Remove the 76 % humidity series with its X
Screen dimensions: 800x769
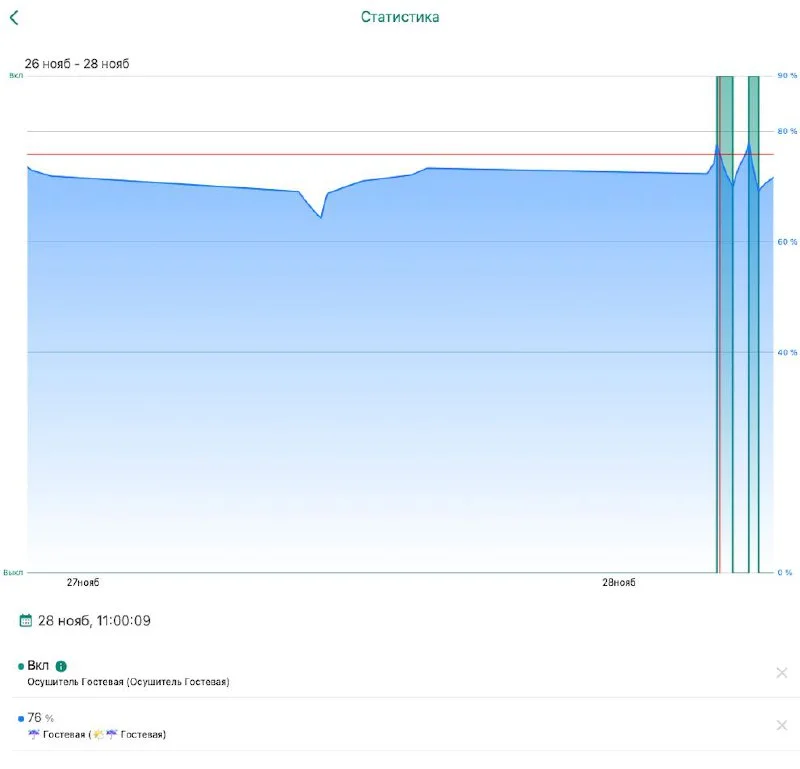(x=782, y=725)
